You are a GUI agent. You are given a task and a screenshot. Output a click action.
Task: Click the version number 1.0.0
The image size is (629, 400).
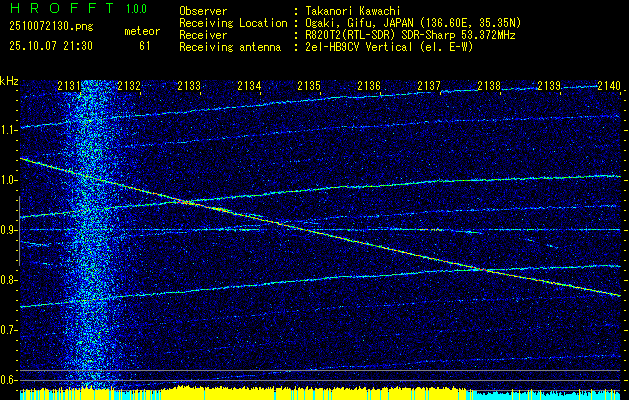click(136, 9)
